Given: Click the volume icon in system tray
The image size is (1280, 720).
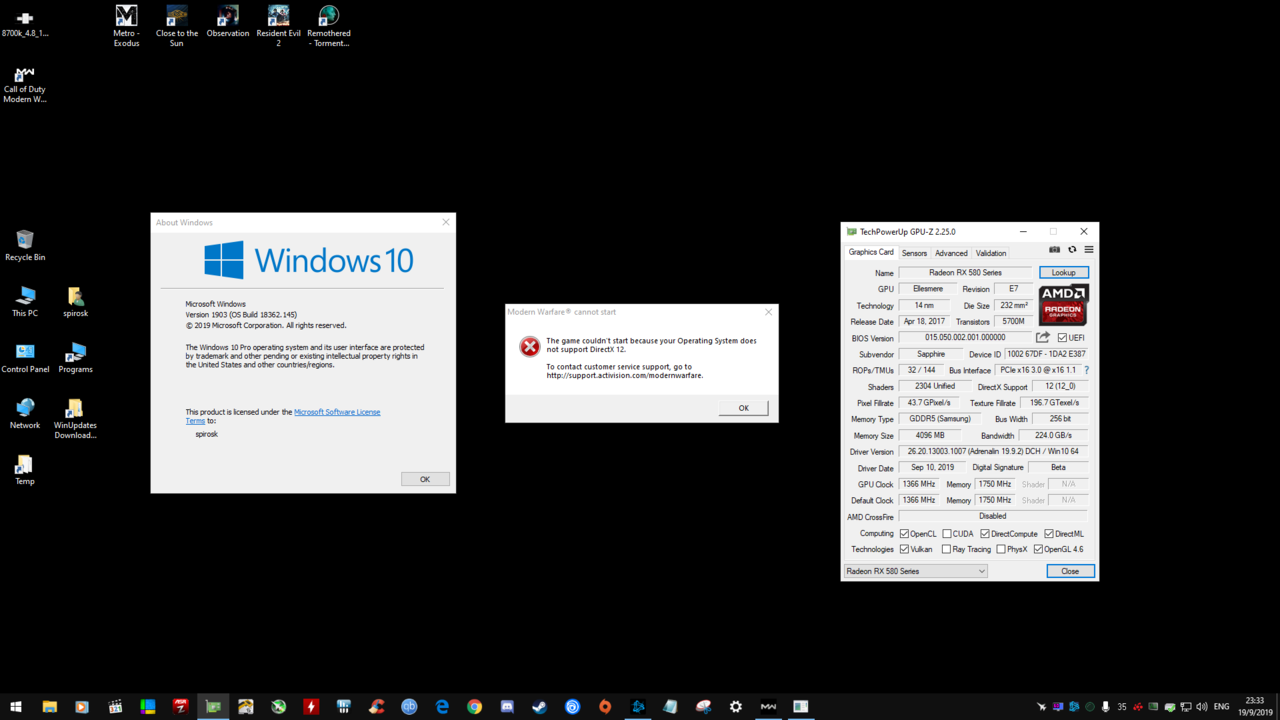Looking at the screenshot, I should point(1201,707).
